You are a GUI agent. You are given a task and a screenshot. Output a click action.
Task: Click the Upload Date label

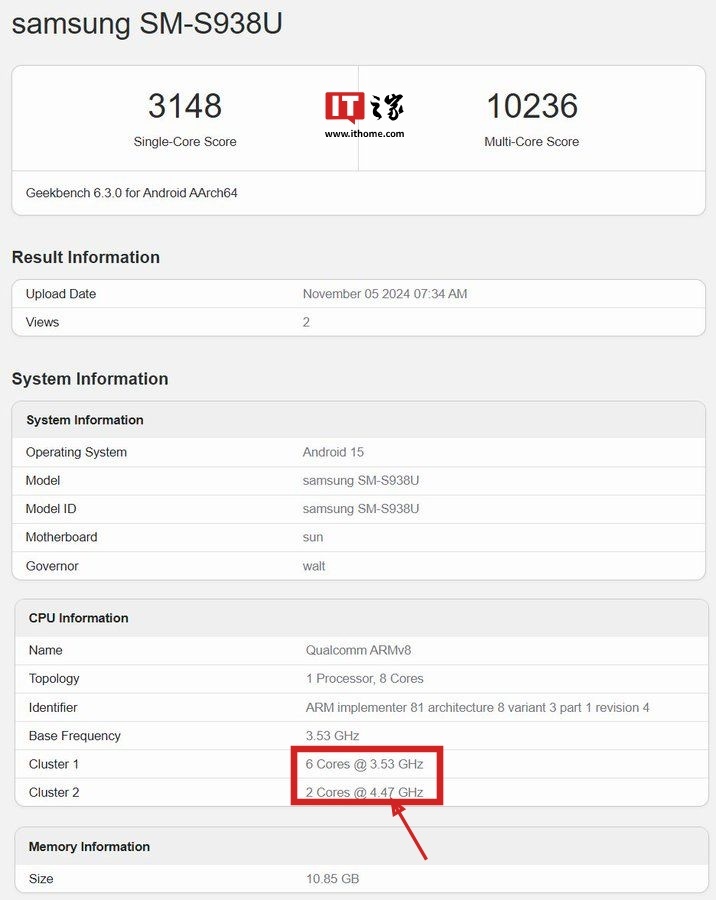click(x=61, y=294)
